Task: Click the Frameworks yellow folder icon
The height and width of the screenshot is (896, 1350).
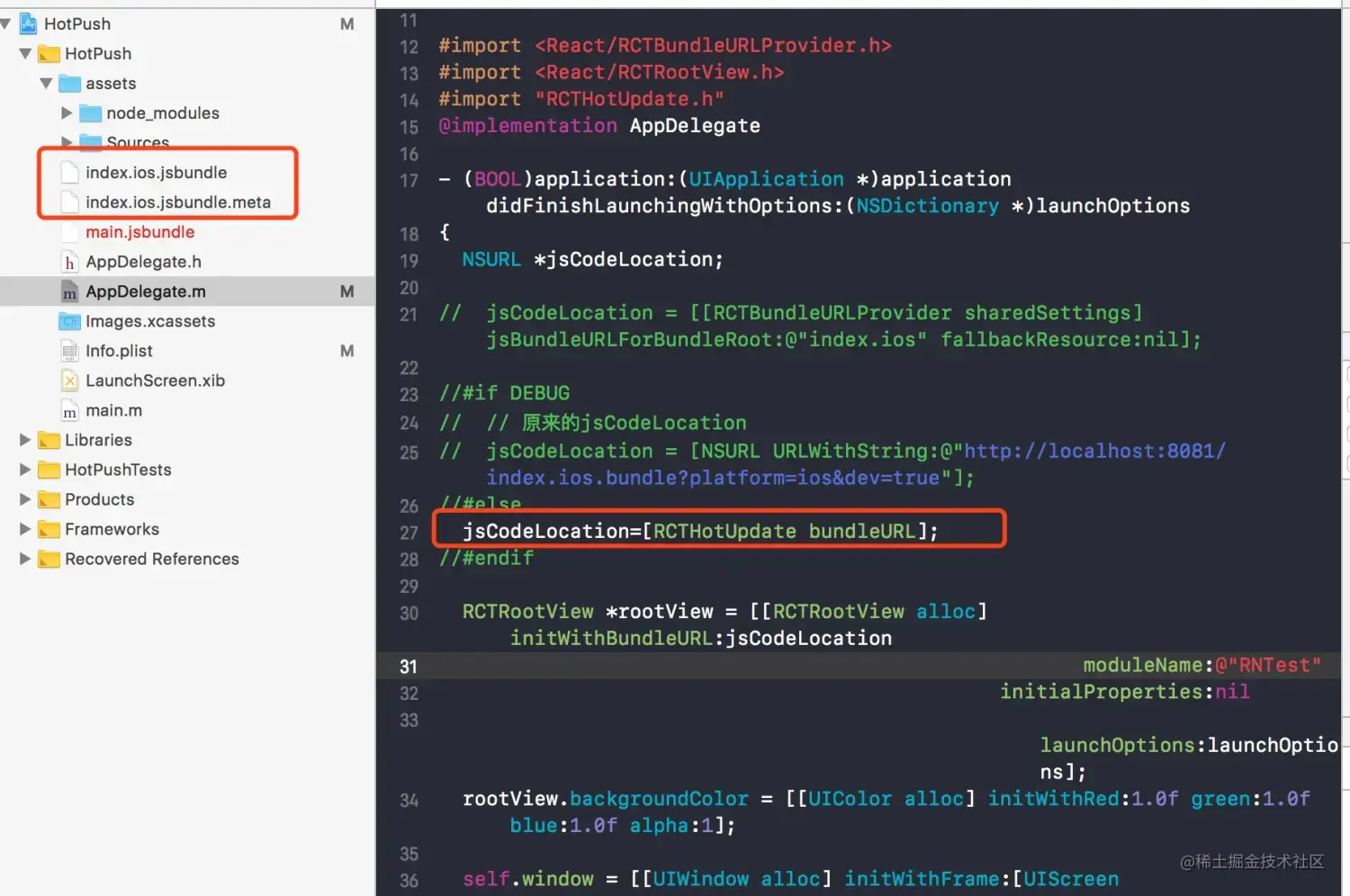Action: pos(49,529)
